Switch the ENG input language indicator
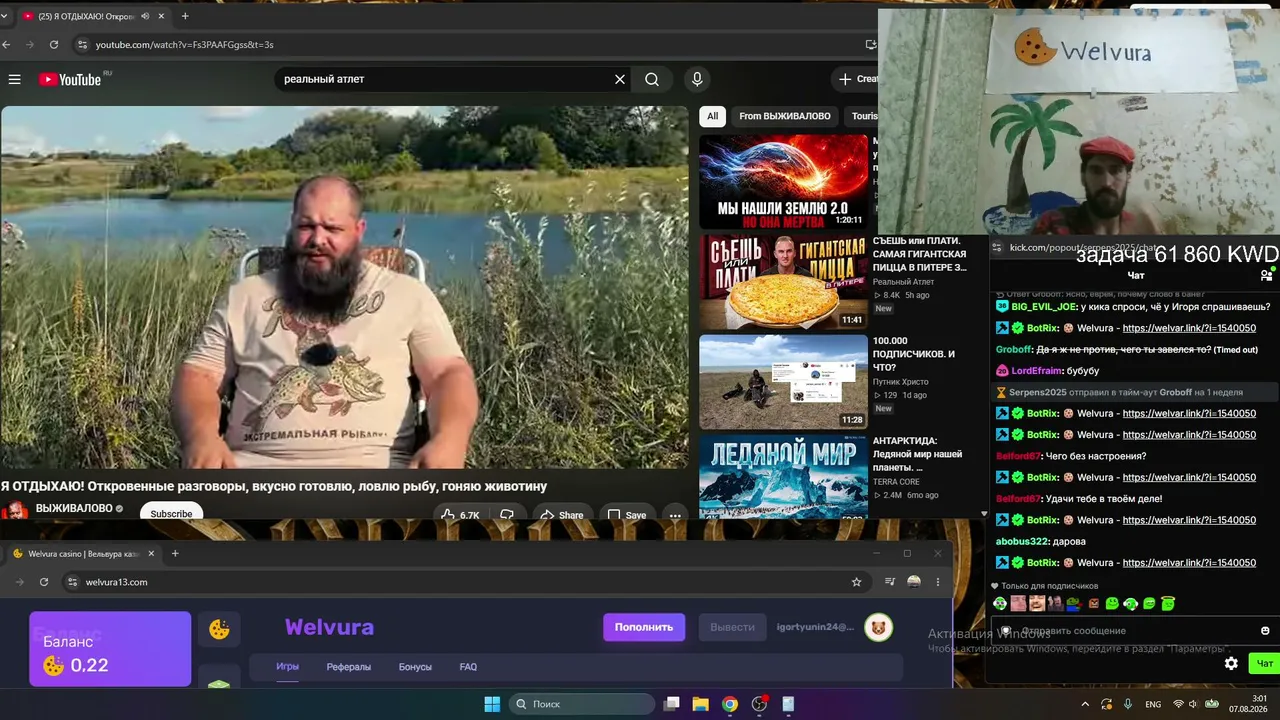The height and width of the screenshot is (720, 1280). point(1153,704)
